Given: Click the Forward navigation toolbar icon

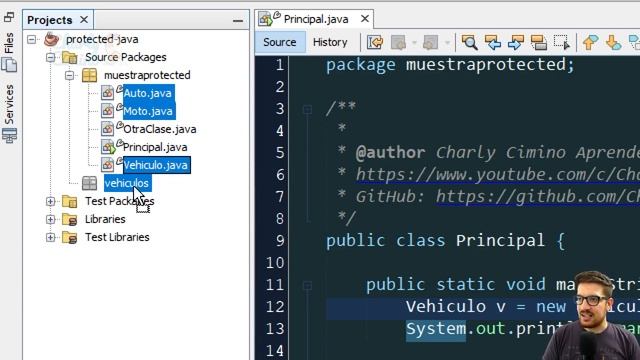Looking at the screenshot, I should click(x=430, y=42).
